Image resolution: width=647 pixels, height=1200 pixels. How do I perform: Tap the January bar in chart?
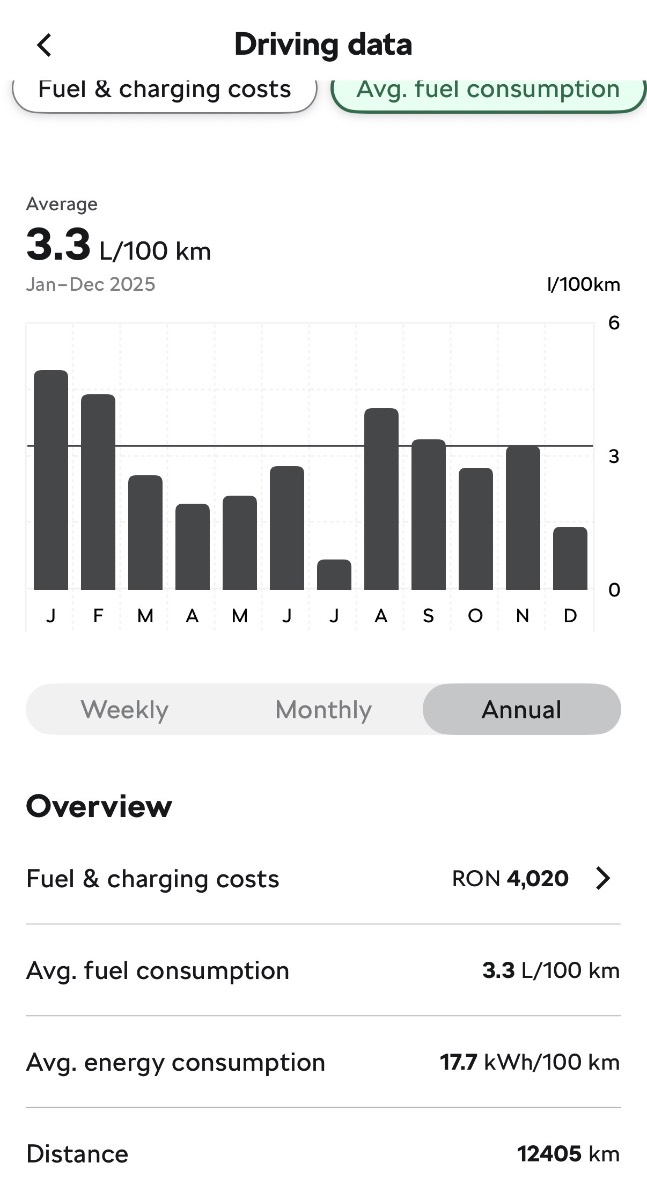[51, 480]
